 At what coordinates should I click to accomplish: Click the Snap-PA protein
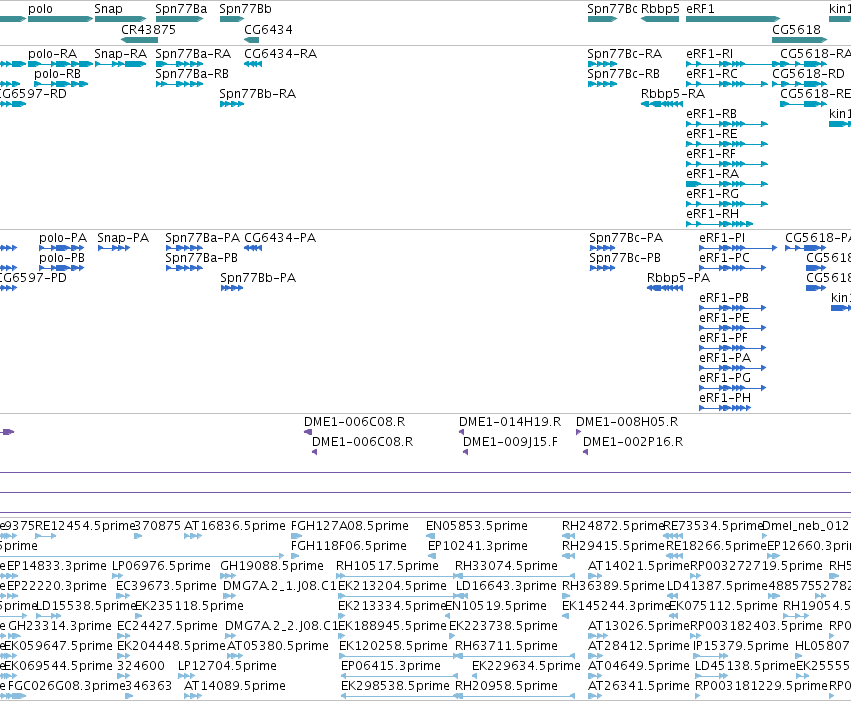(114, 248)
